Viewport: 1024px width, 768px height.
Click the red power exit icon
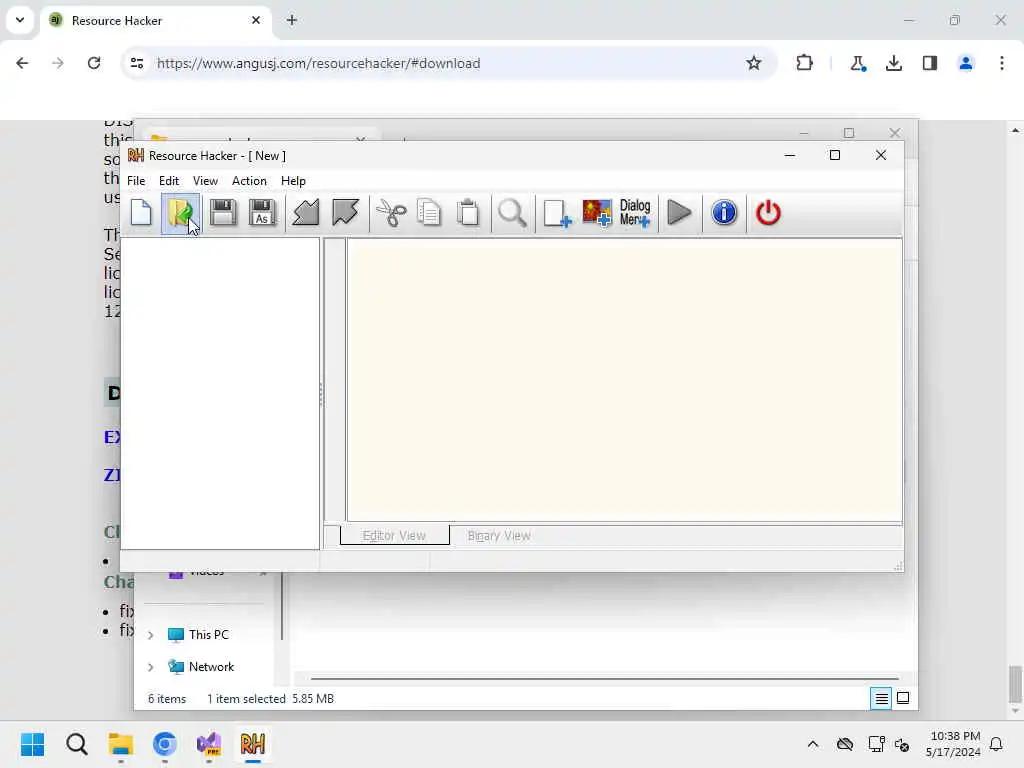[x=768, y=213]
